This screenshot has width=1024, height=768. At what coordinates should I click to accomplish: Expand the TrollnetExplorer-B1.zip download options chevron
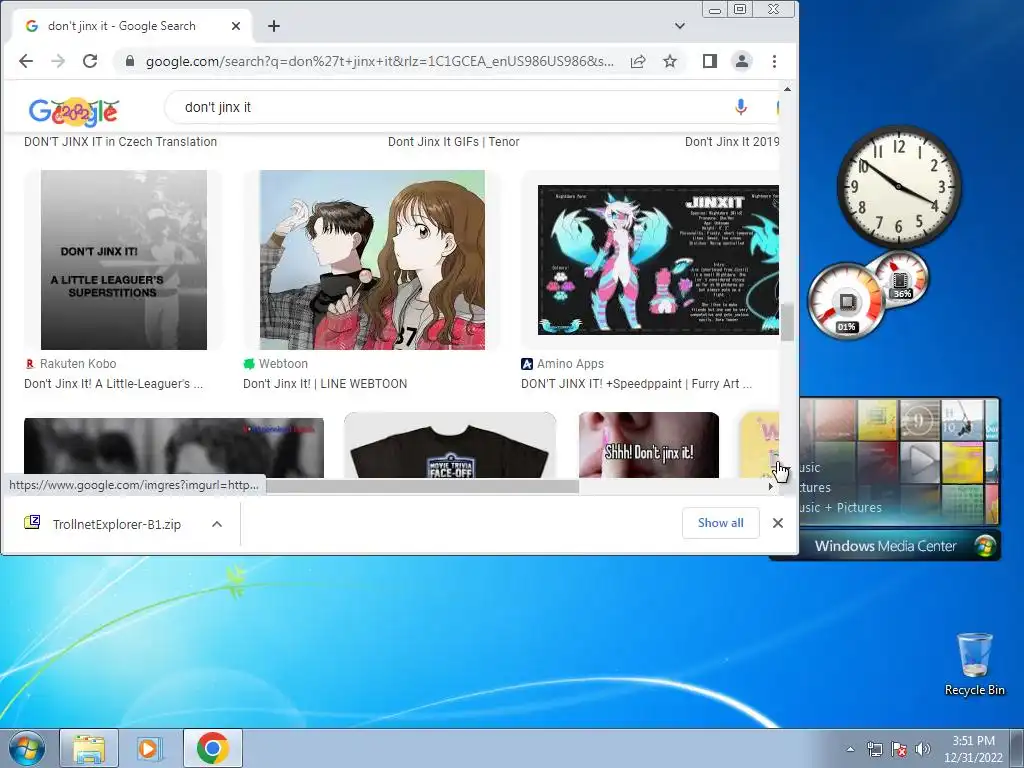[217, 524]
